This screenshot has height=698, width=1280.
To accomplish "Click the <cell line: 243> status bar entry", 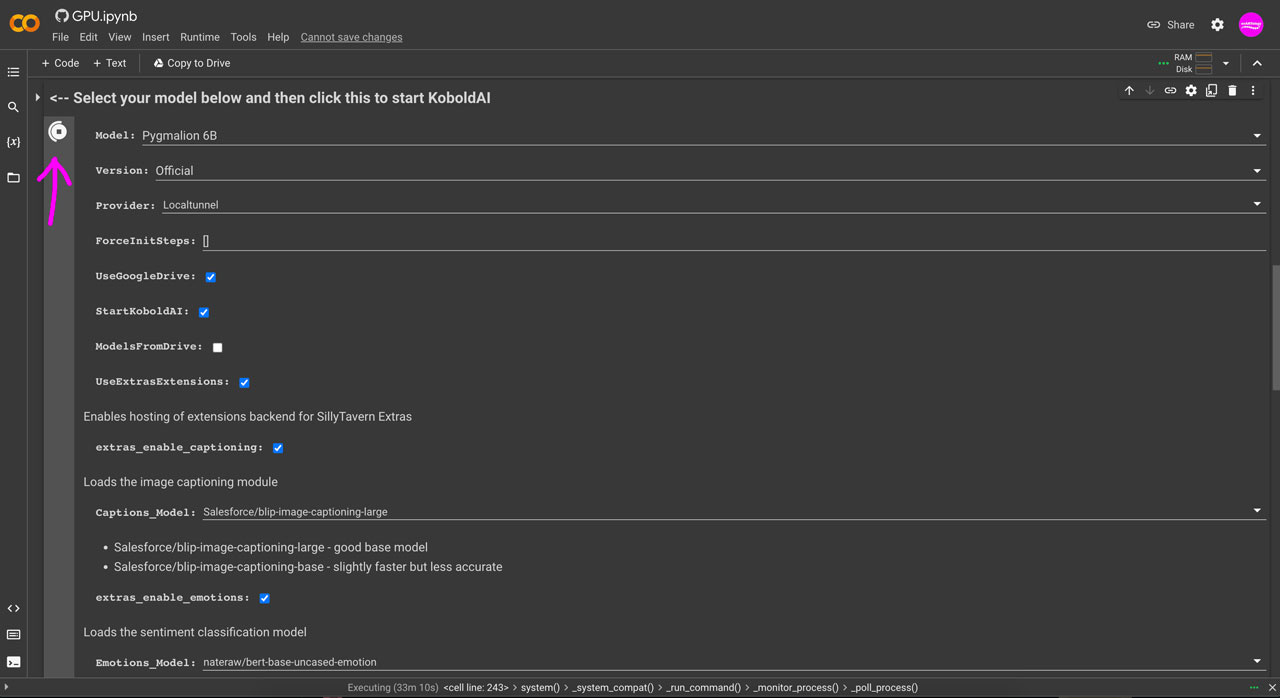I will point(477,688).
